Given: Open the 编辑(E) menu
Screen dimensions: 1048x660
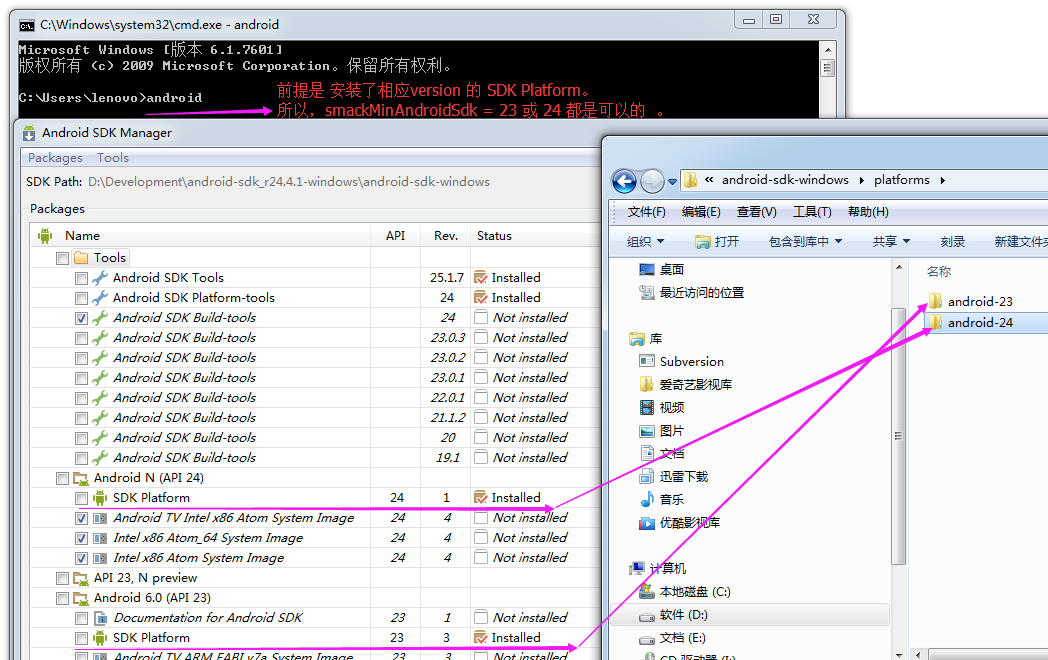Looking at the screenshot, I should [x=701, y=212].
